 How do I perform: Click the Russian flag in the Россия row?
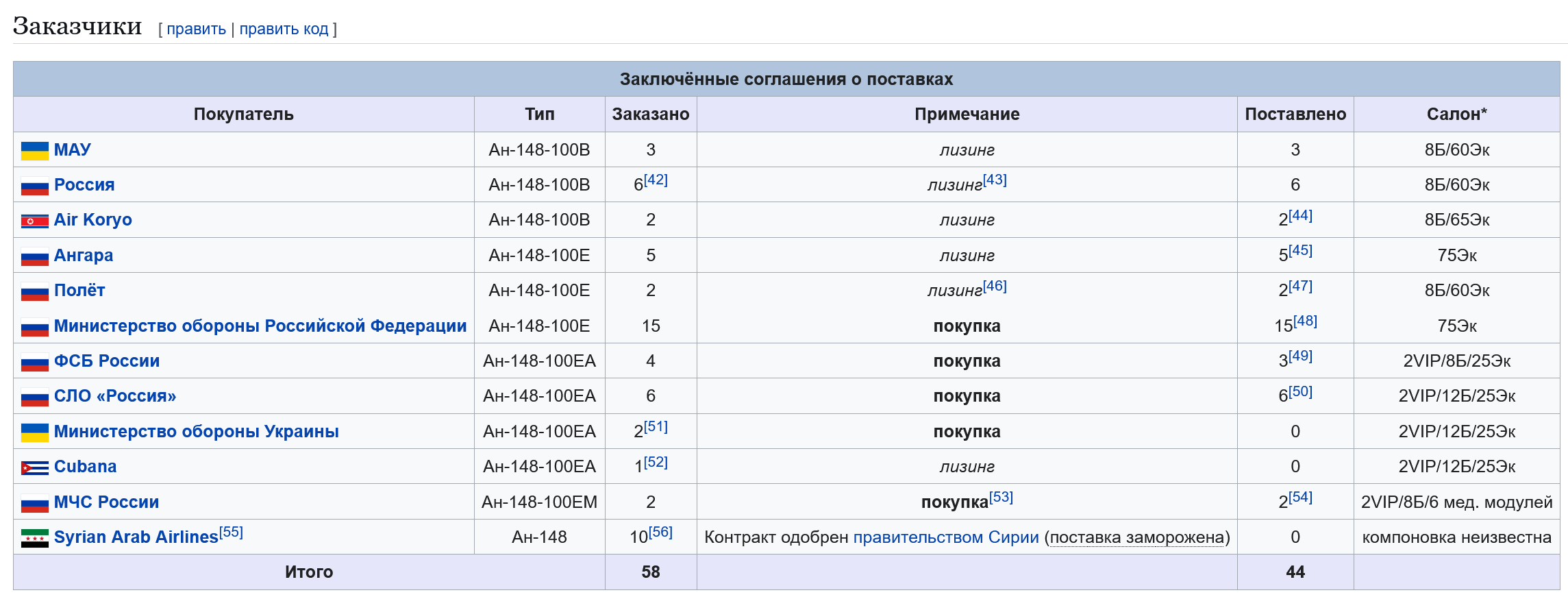[35, 186]
